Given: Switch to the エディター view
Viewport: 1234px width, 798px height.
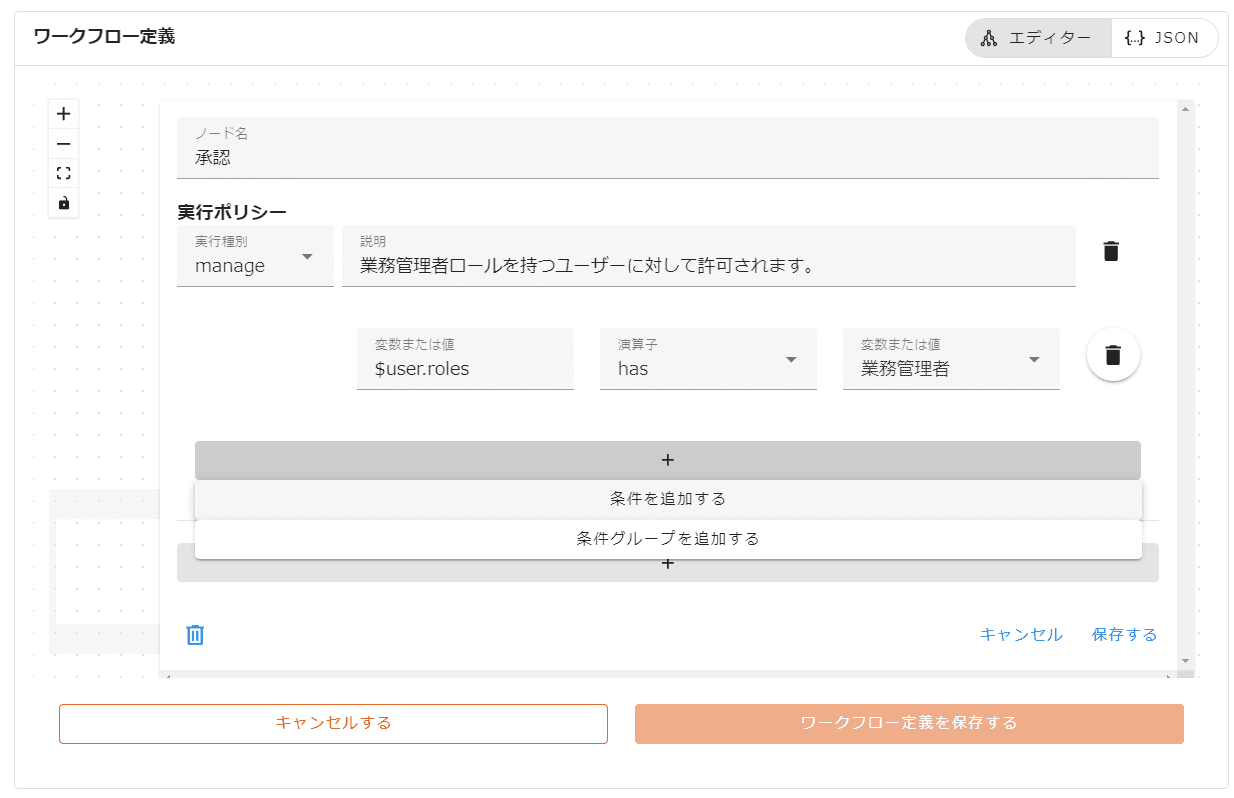Looking at the screenshot, I should (x=1038, y=38).
